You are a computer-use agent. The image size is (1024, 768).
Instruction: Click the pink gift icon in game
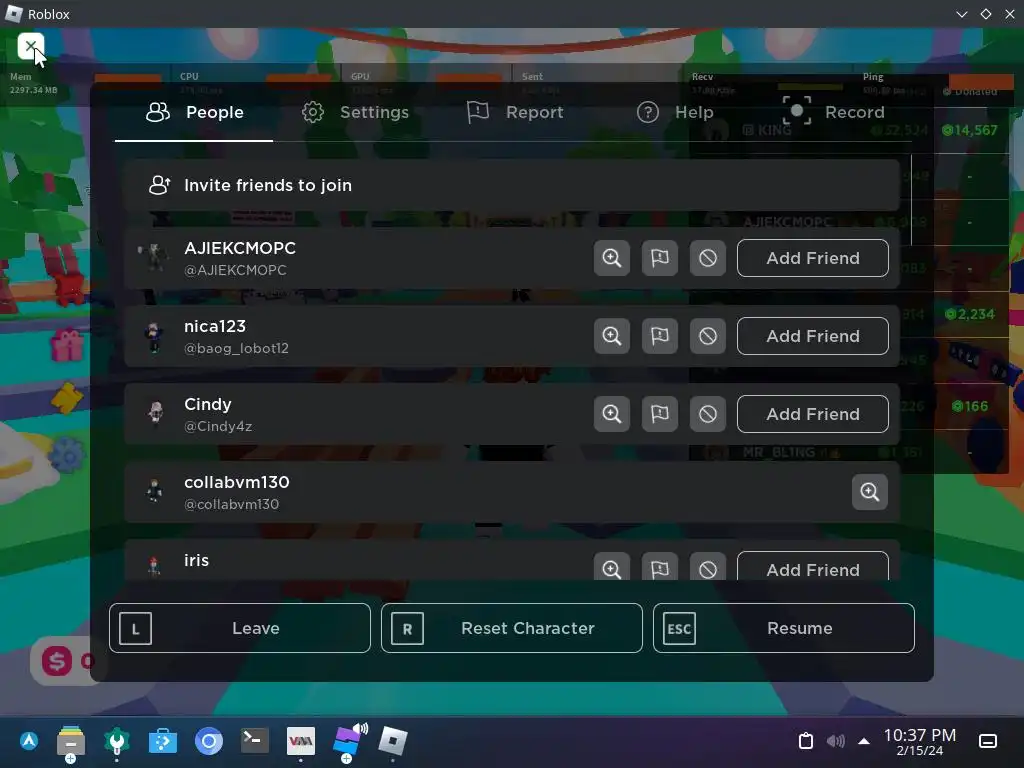[67, 345]
